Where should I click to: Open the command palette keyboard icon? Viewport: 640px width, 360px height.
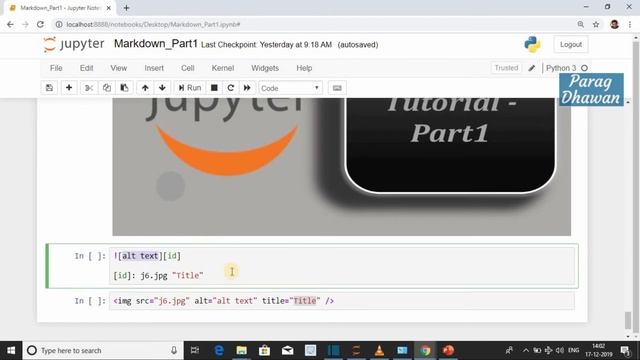[337, 88]
